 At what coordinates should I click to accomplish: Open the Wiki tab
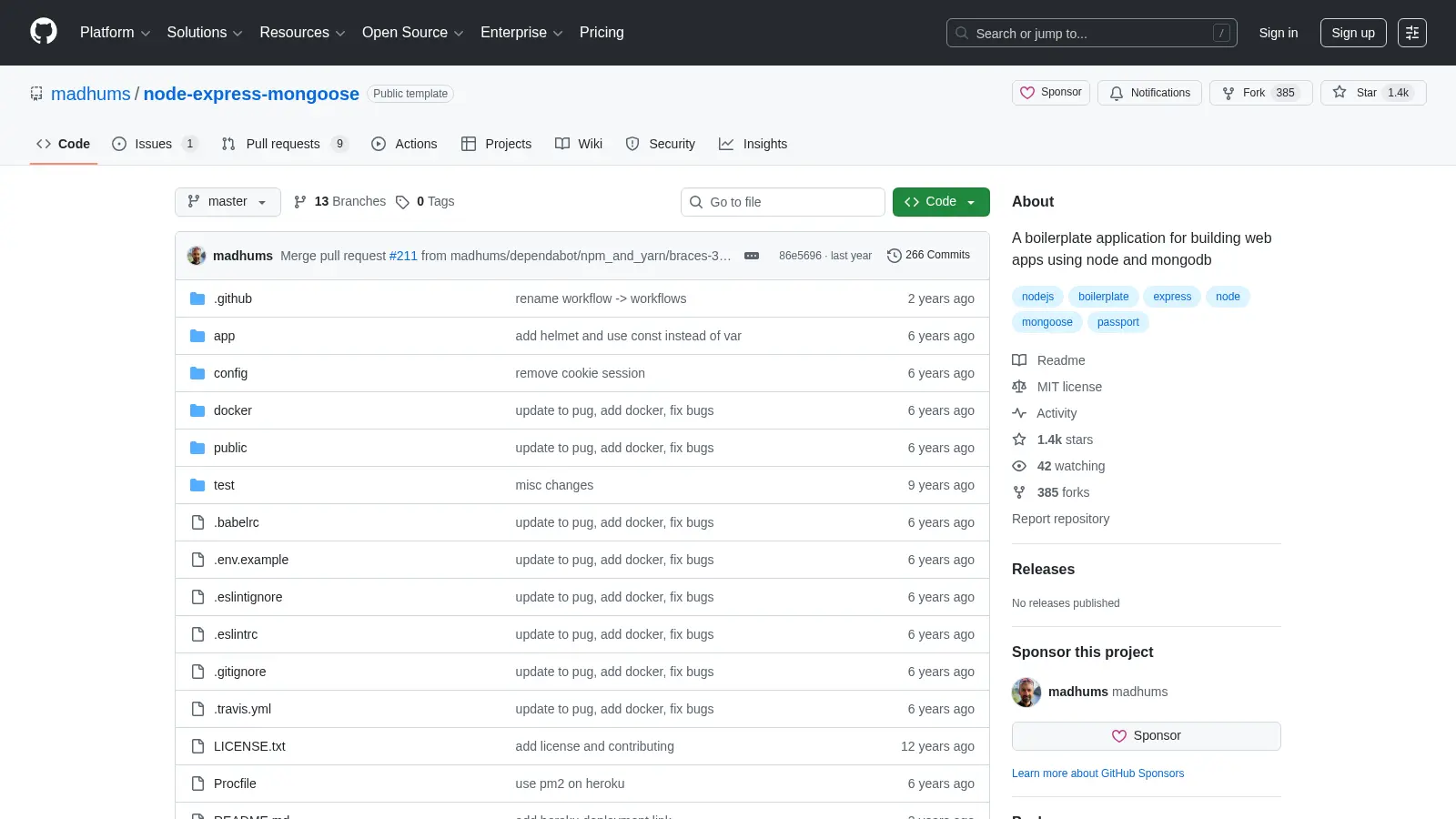[579, 144]
